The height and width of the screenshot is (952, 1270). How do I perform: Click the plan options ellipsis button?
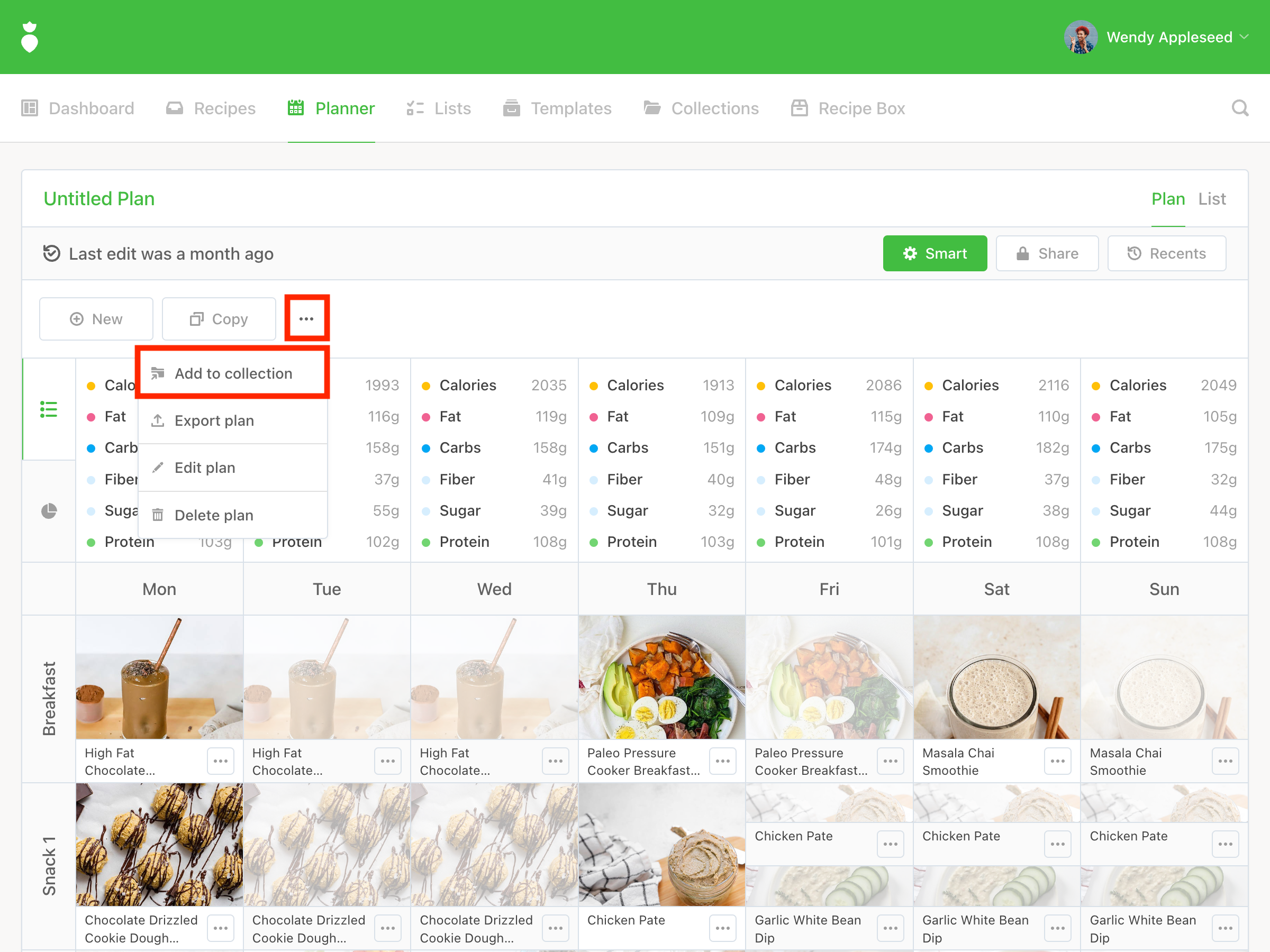click(306, 318)
